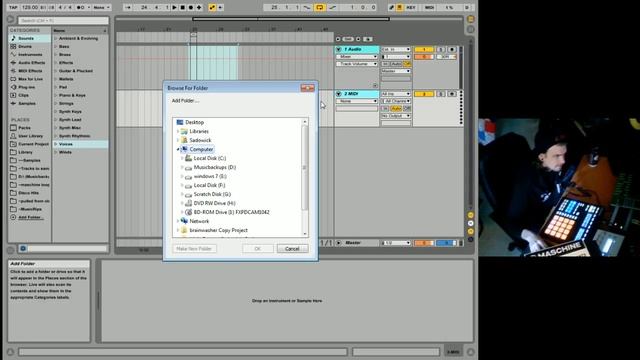Open the All Ins input dropdown on 2 MIDI
This screenshot has width=640, height=360.
coord(396,94)
